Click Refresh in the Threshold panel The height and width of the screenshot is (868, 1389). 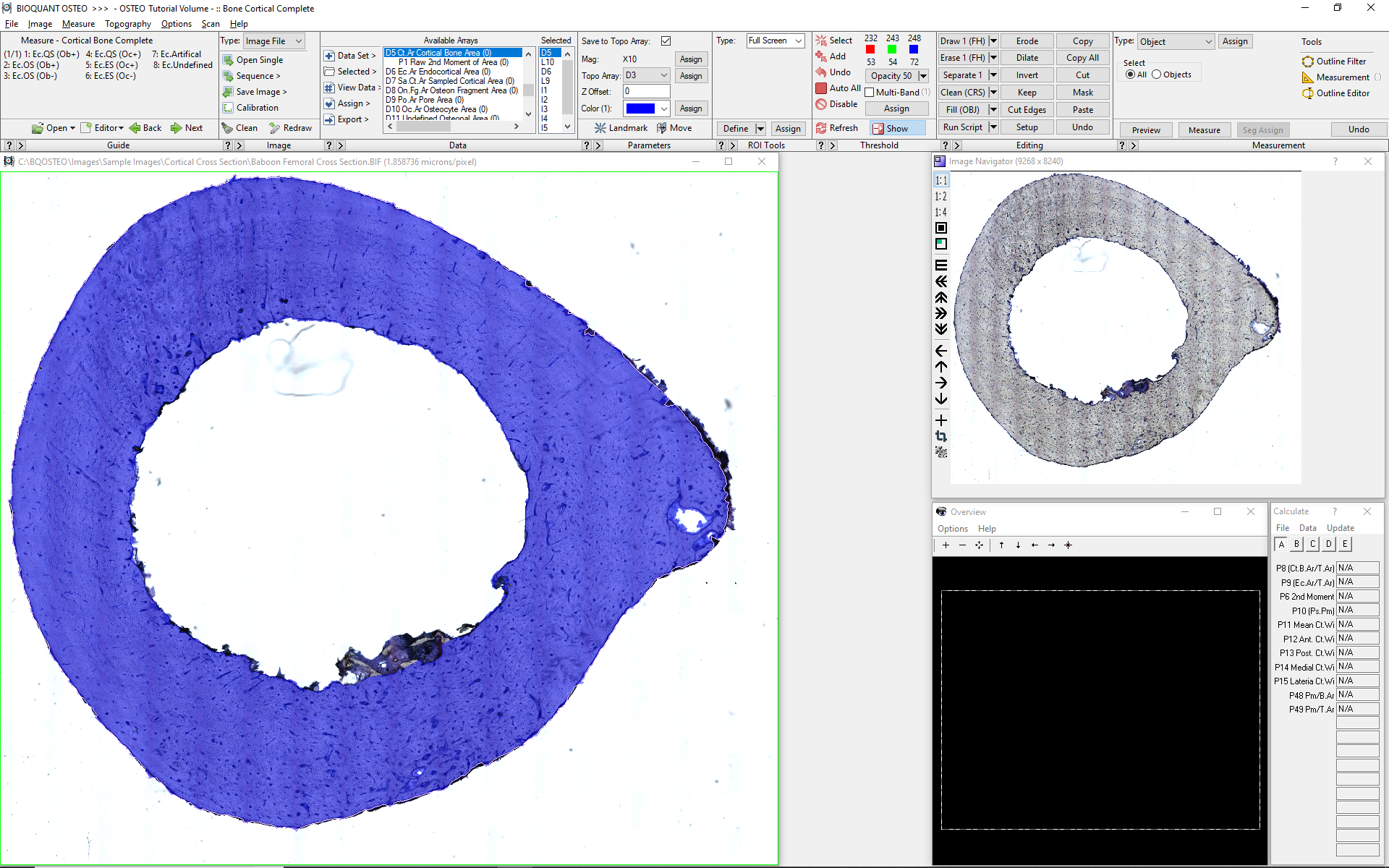tap(837, 128)
